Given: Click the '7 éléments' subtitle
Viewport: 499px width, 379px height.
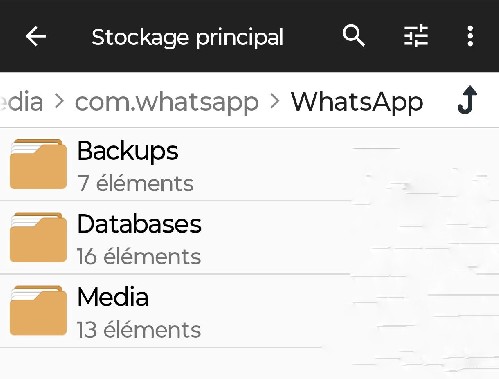Looking at the screenshot, I should (135, 183).
